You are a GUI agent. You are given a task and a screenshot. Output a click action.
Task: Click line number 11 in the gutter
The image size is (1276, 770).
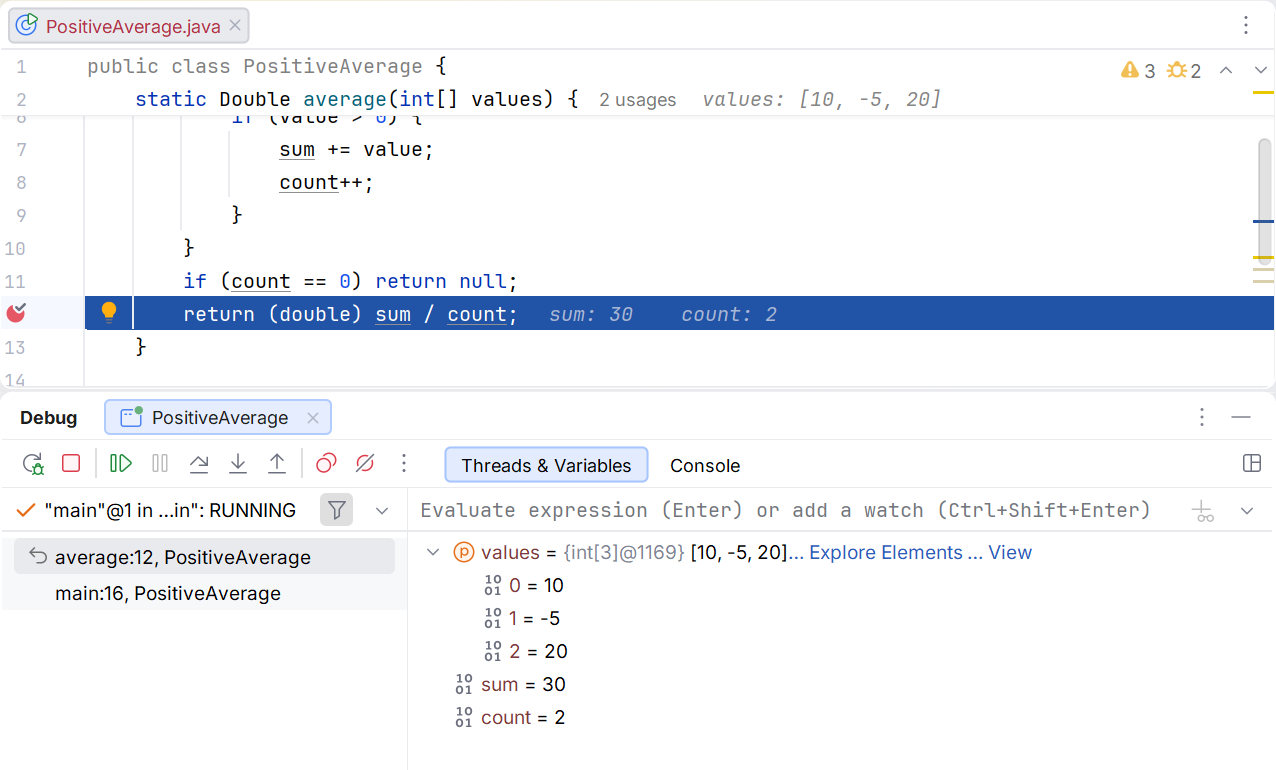pos(15,282)
